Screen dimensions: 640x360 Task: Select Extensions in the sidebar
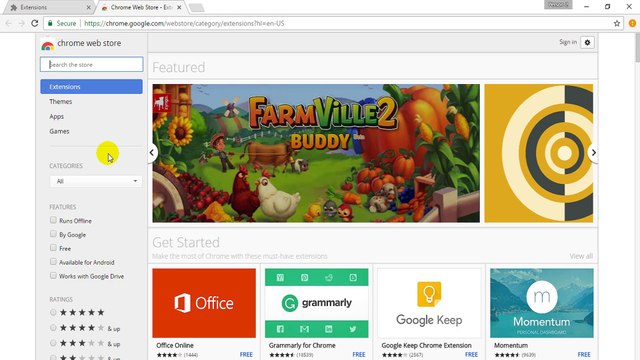point(91,87)
